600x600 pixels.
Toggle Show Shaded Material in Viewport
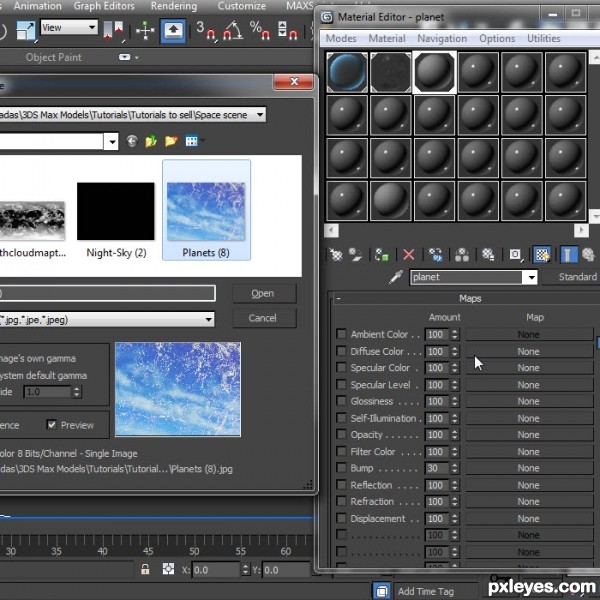click(x=542, y=254)
